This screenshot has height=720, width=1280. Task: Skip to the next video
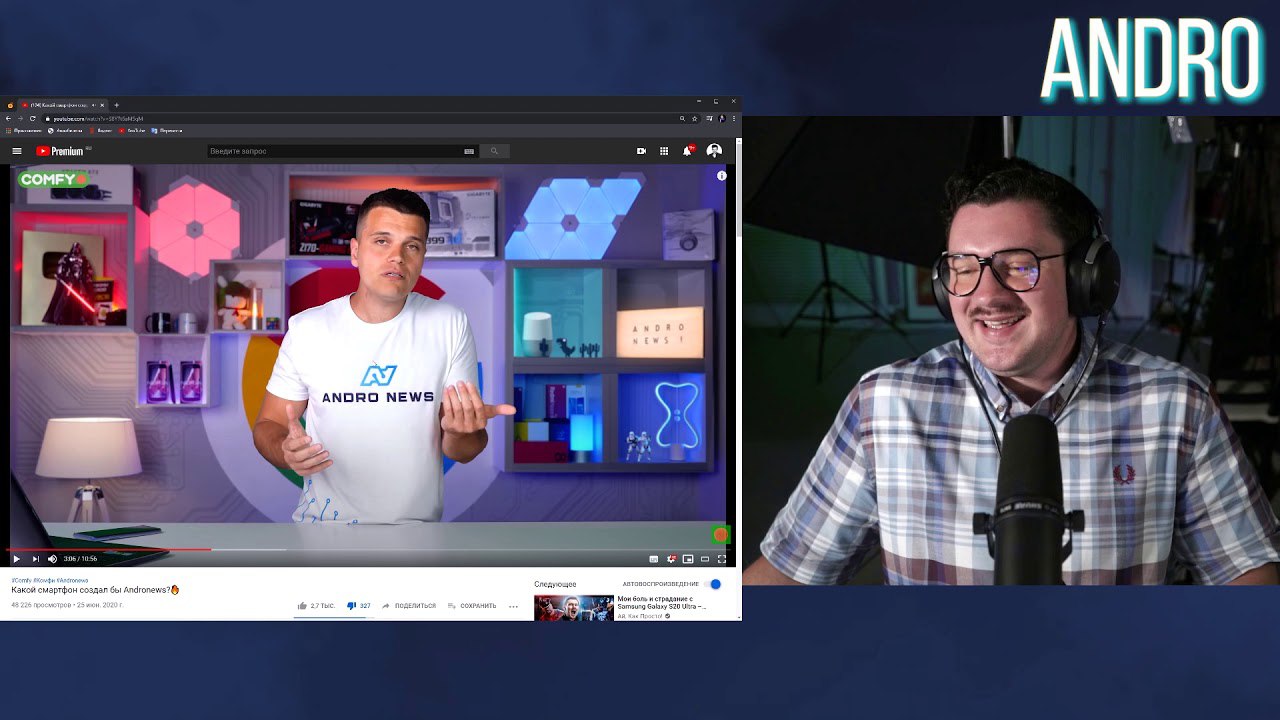36,559
